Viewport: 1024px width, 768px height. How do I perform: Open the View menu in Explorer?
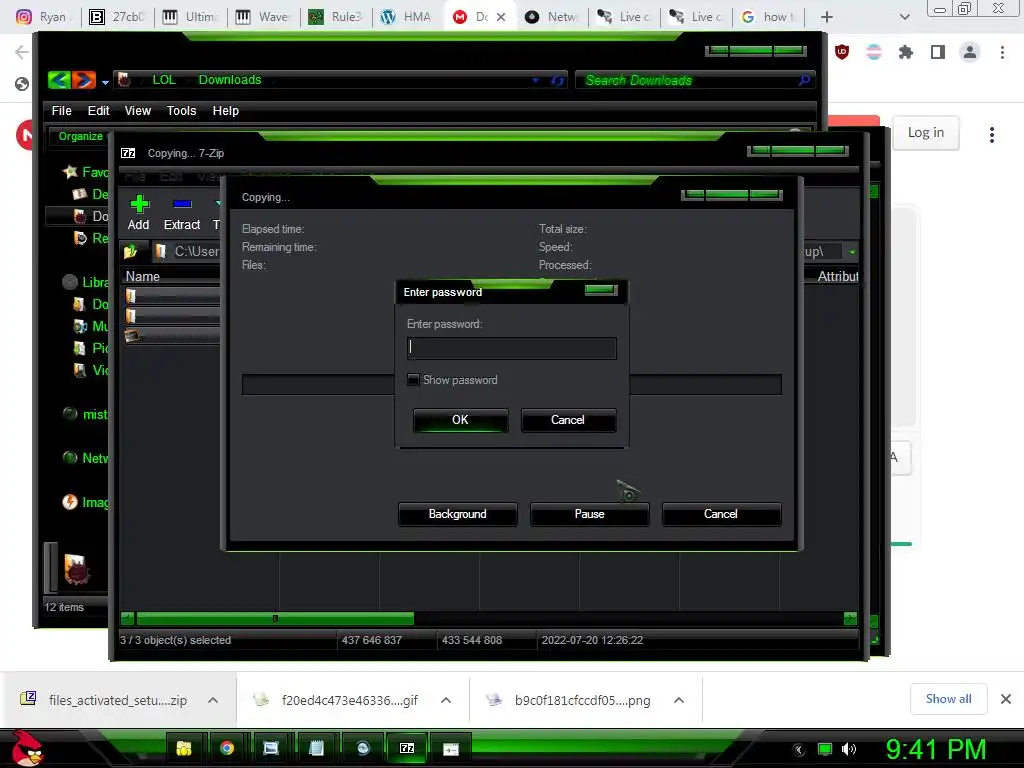(138, 111)
